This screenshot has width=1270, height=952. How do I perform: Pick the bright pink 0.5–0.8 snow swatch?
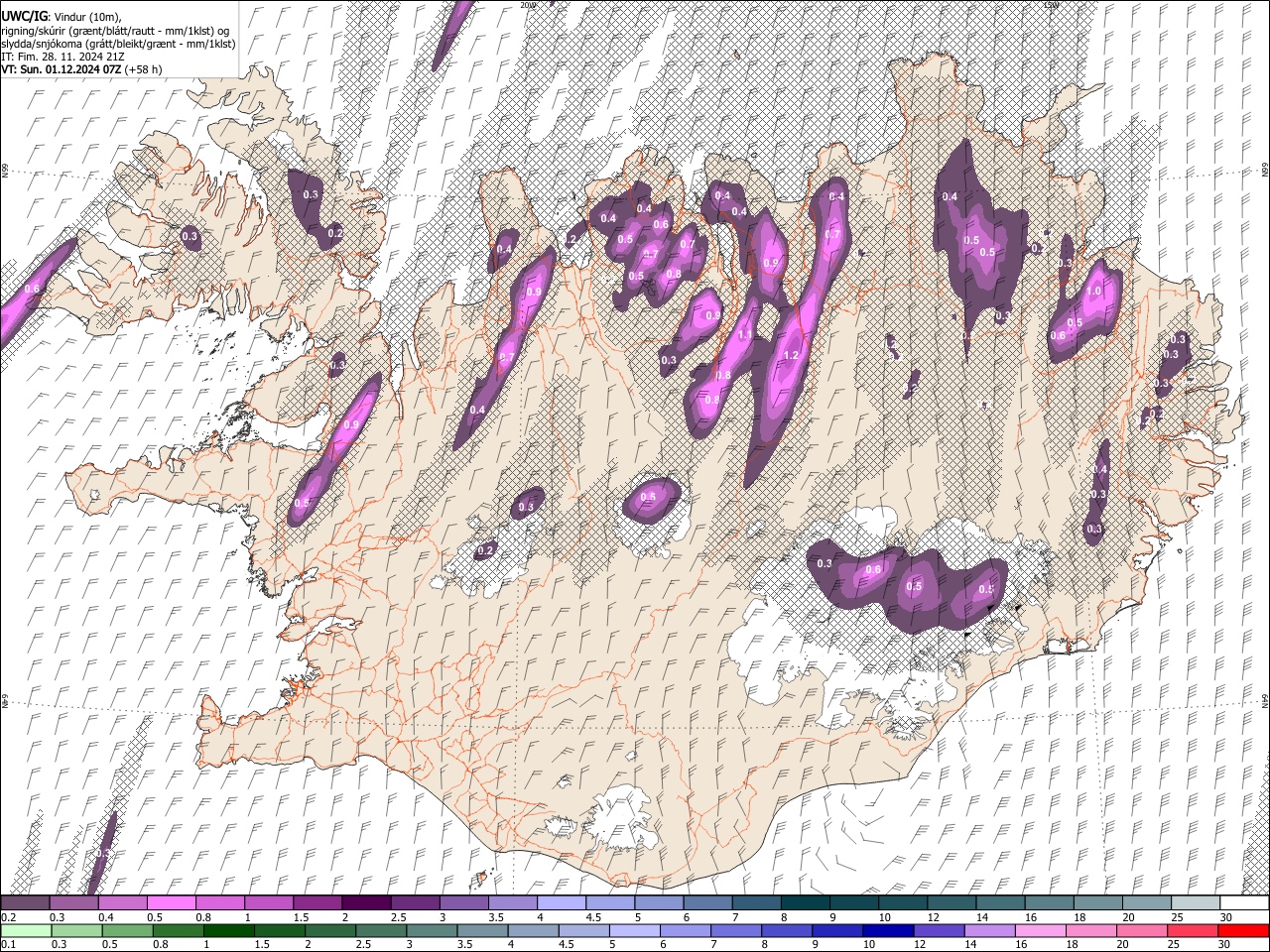171,903
